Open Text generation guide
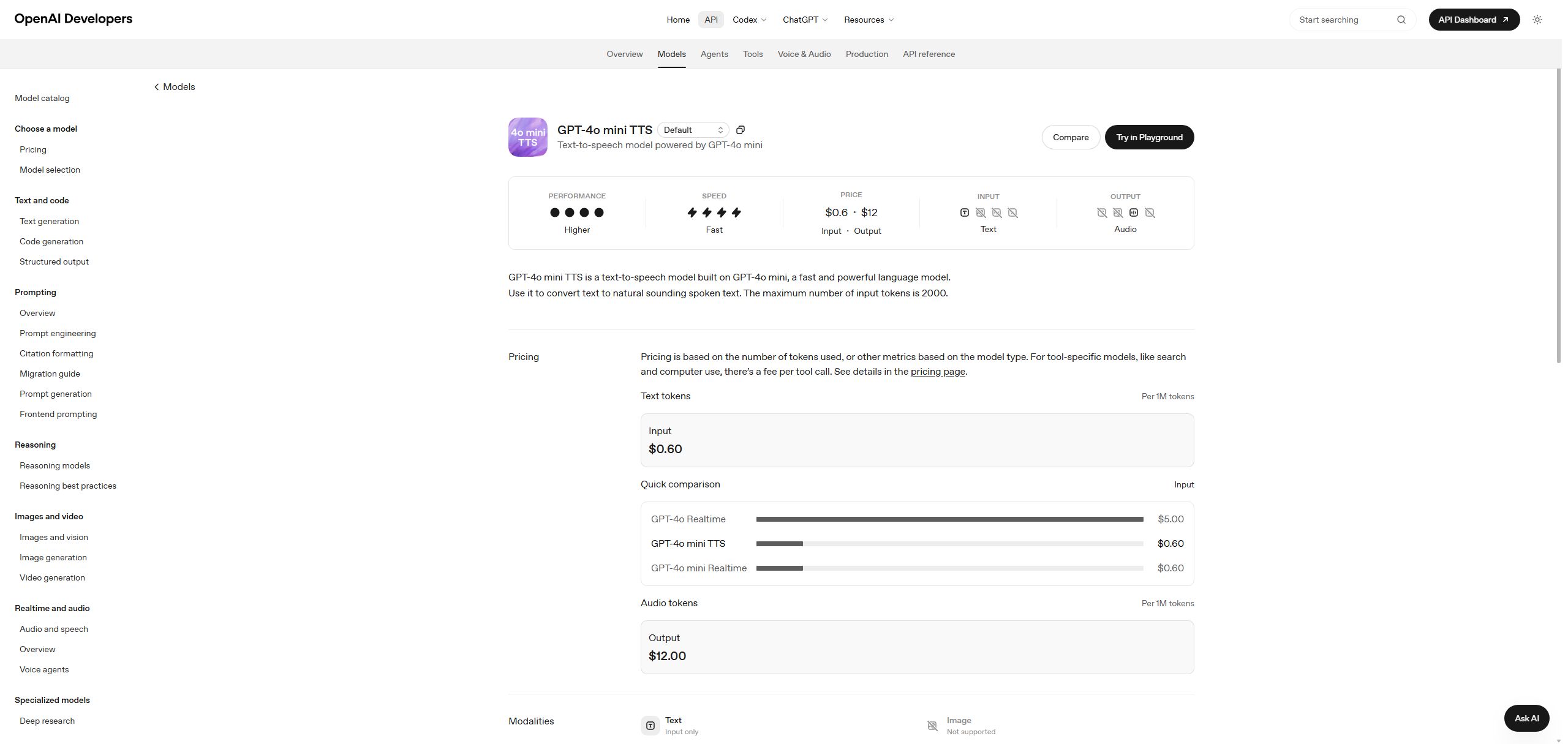Image resolution: width=1568 pixels, height=744 pixels. [49, 221]
